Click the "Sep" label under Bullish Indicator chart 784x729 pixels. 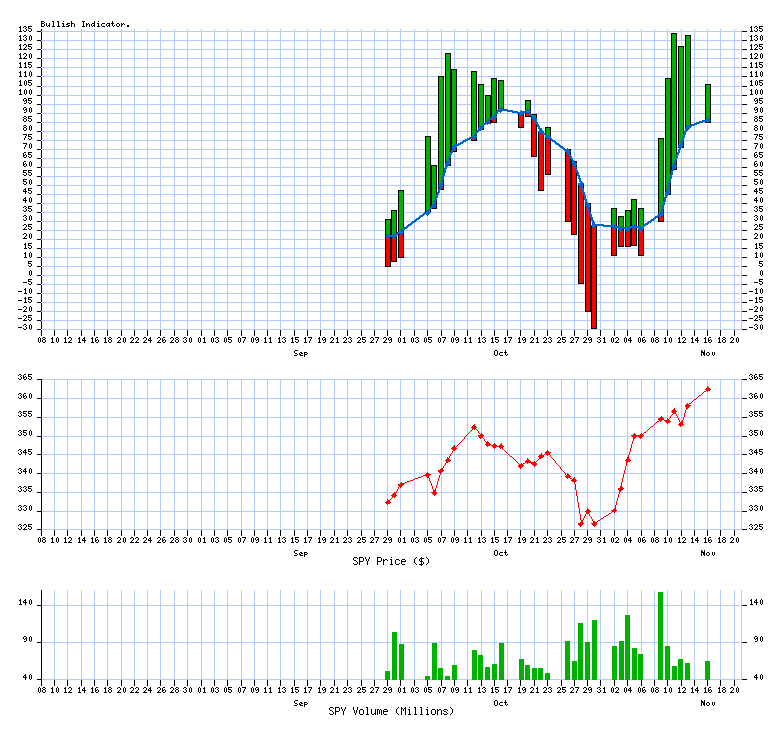pos(300,353)
